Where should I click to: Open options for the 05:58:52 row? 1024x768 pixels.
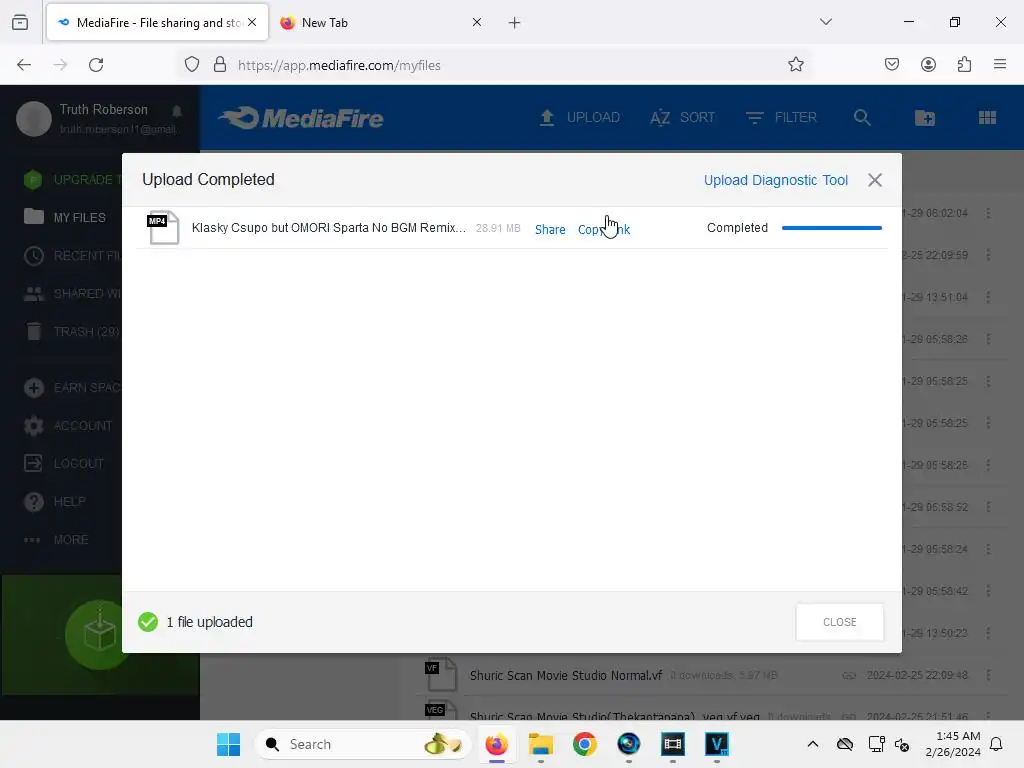[988, 507]
